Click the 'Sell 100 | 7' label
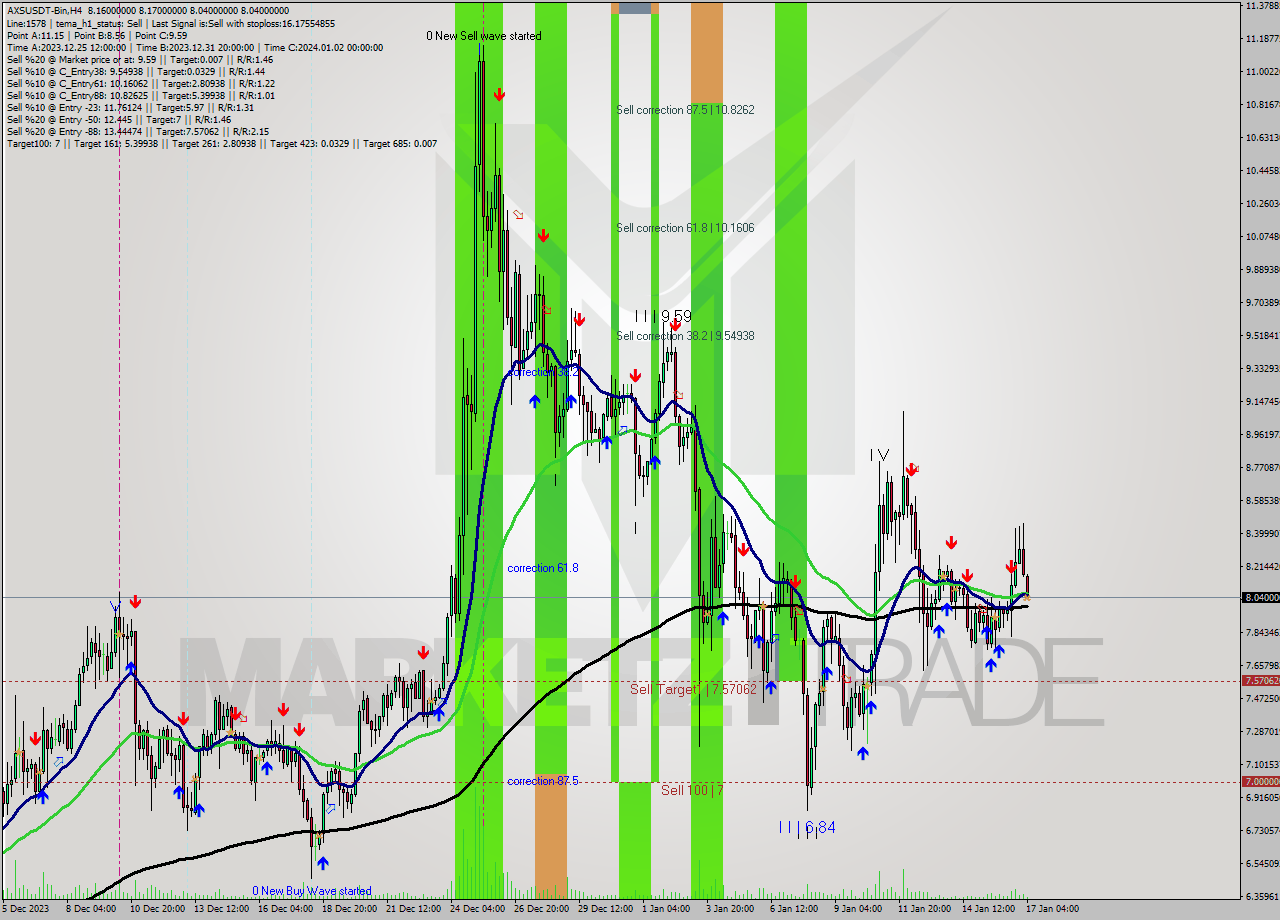The image size is (1280, 920). click(x=692, y=790)
